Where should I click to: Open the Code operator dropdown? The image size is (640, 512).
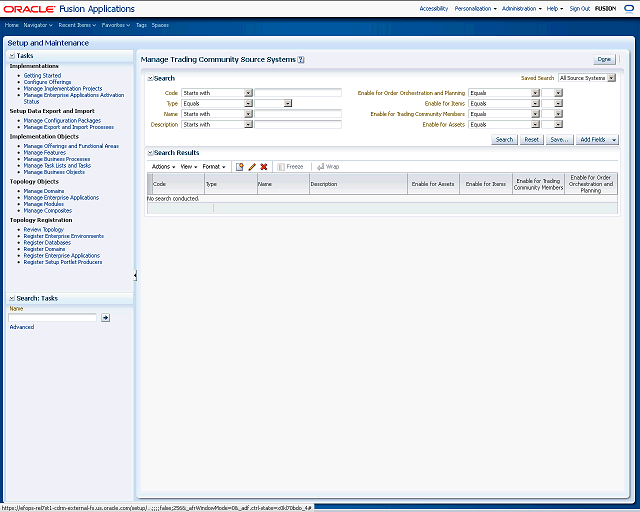[x=246, y=93]
